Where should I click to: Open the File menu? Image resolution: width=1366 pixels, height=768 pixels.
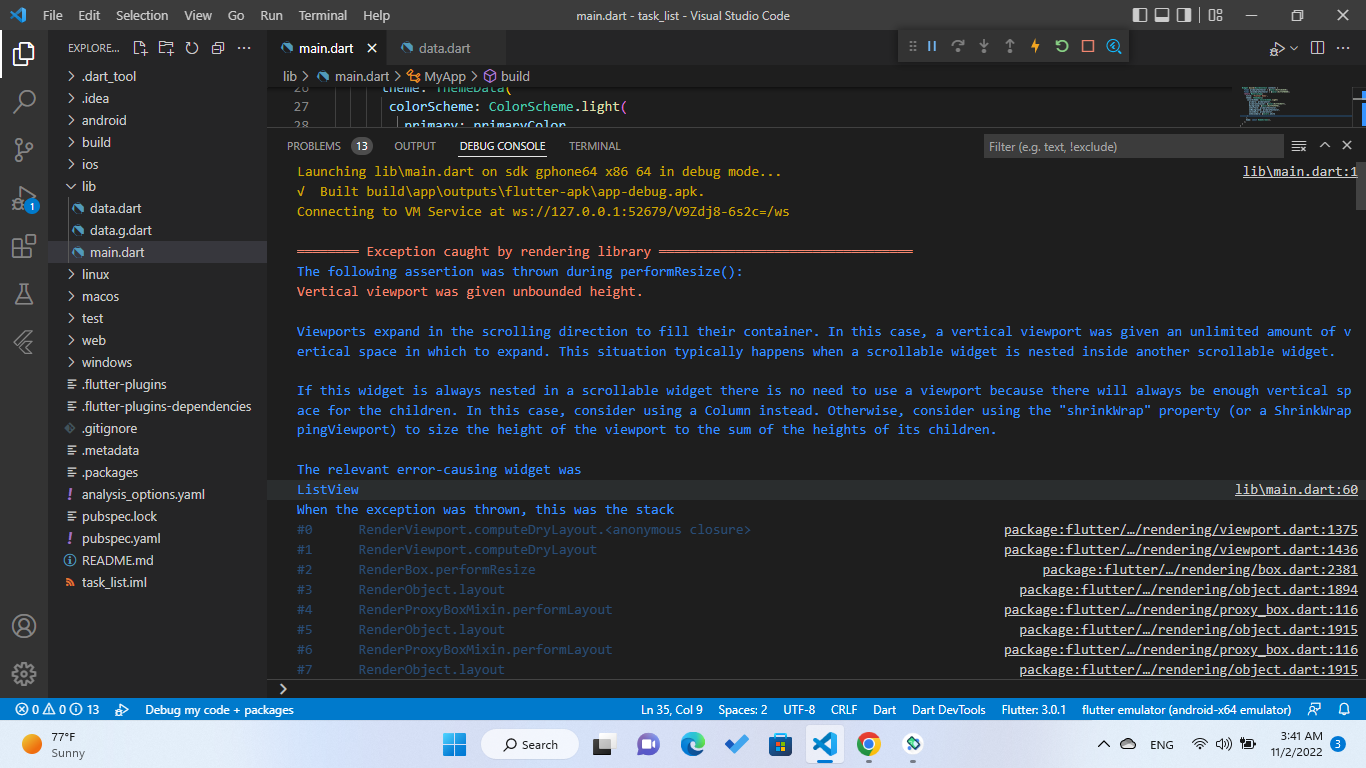(x=53, y=15)
